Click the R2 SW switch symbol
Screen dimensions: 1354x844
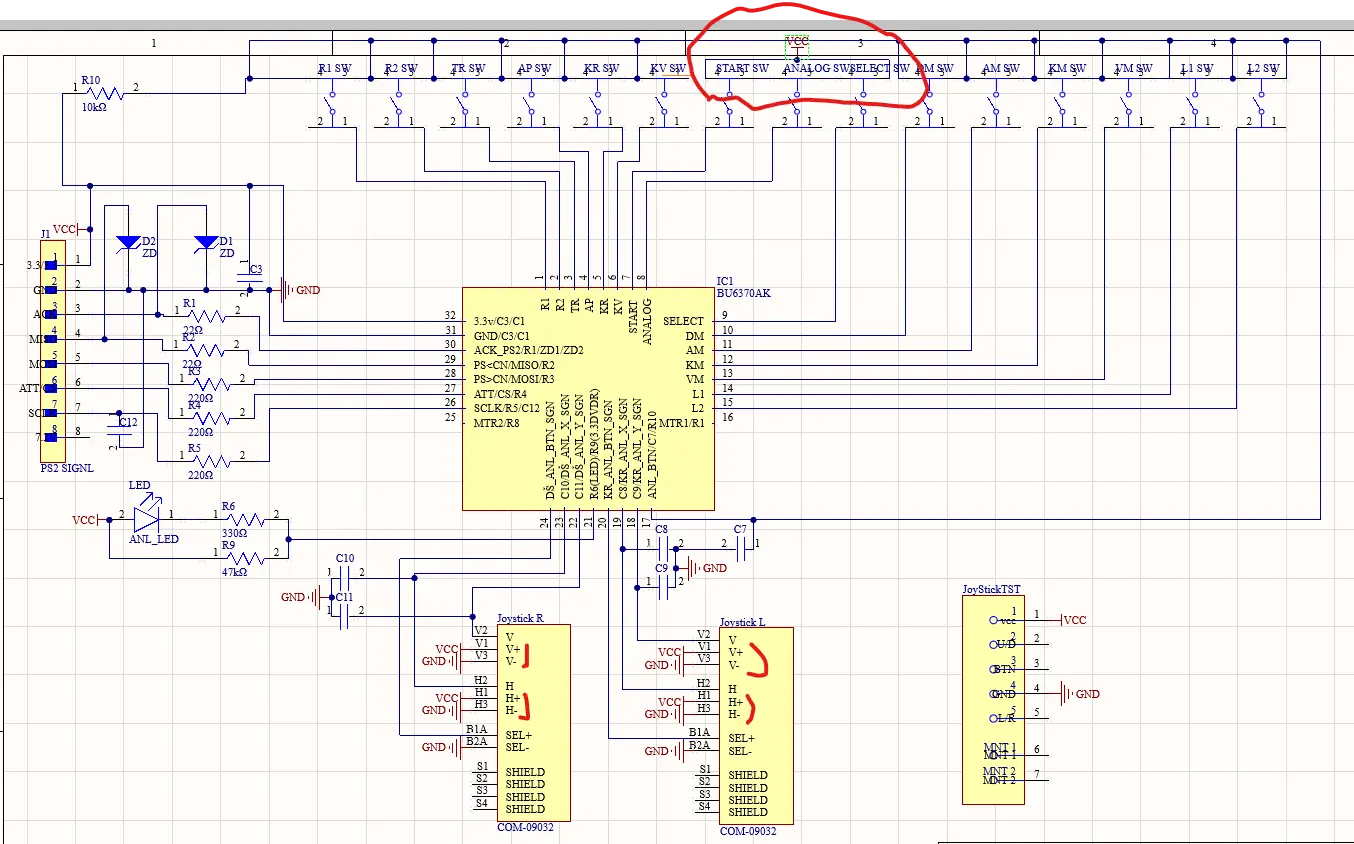[x=398, y=103]
